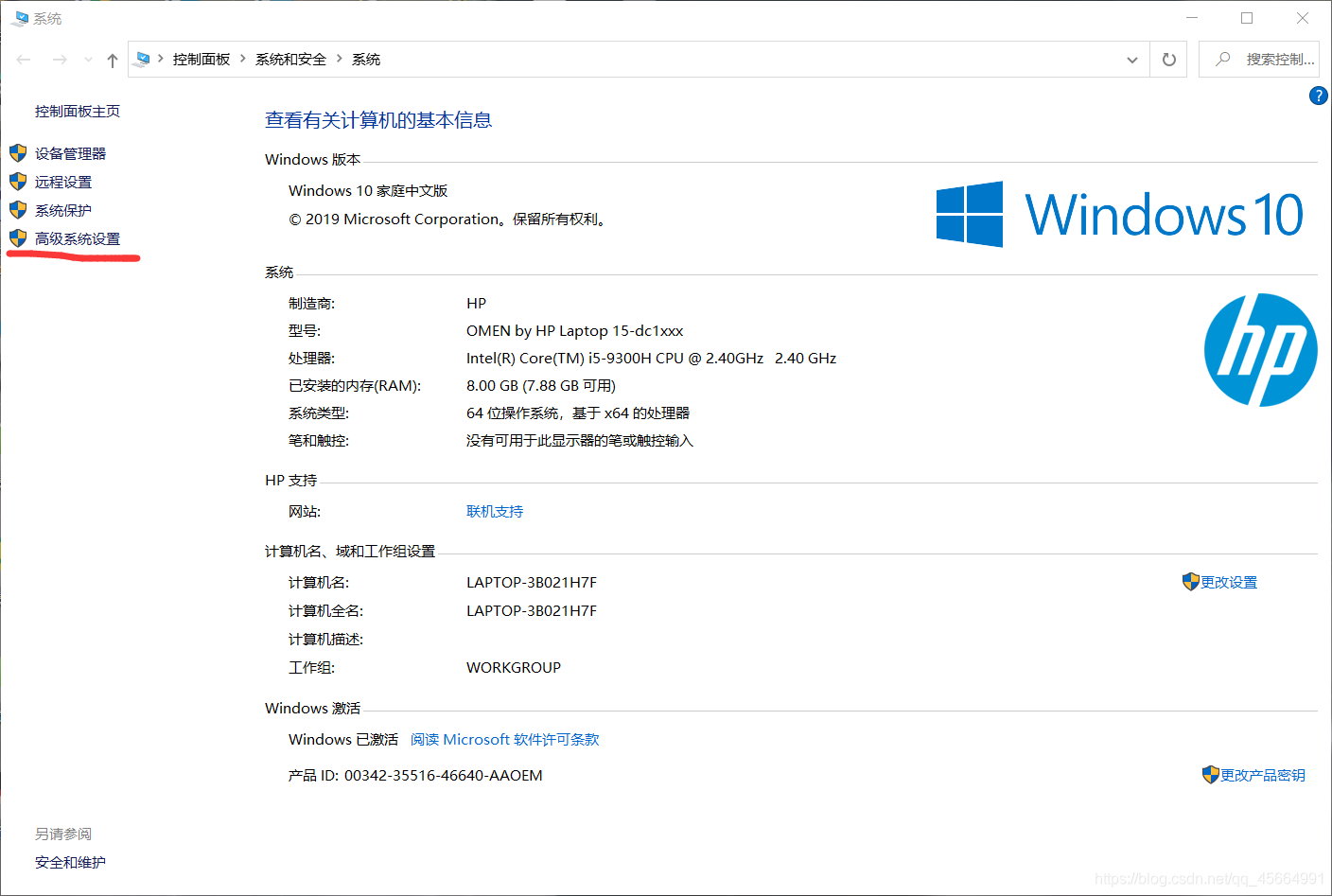Click the up one level arrow
1332x896 pixels.
pyautogui.click(x=113, y=60)
